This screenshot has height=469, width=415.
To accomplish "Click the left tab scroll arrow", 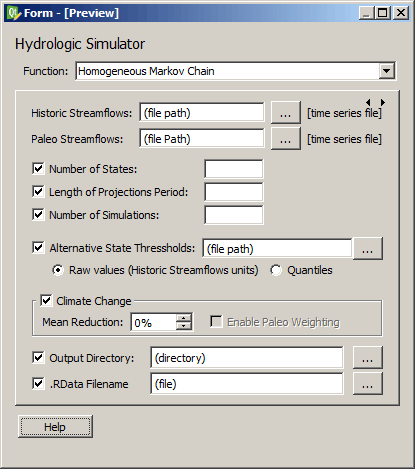I will click(x=368, y=102).
